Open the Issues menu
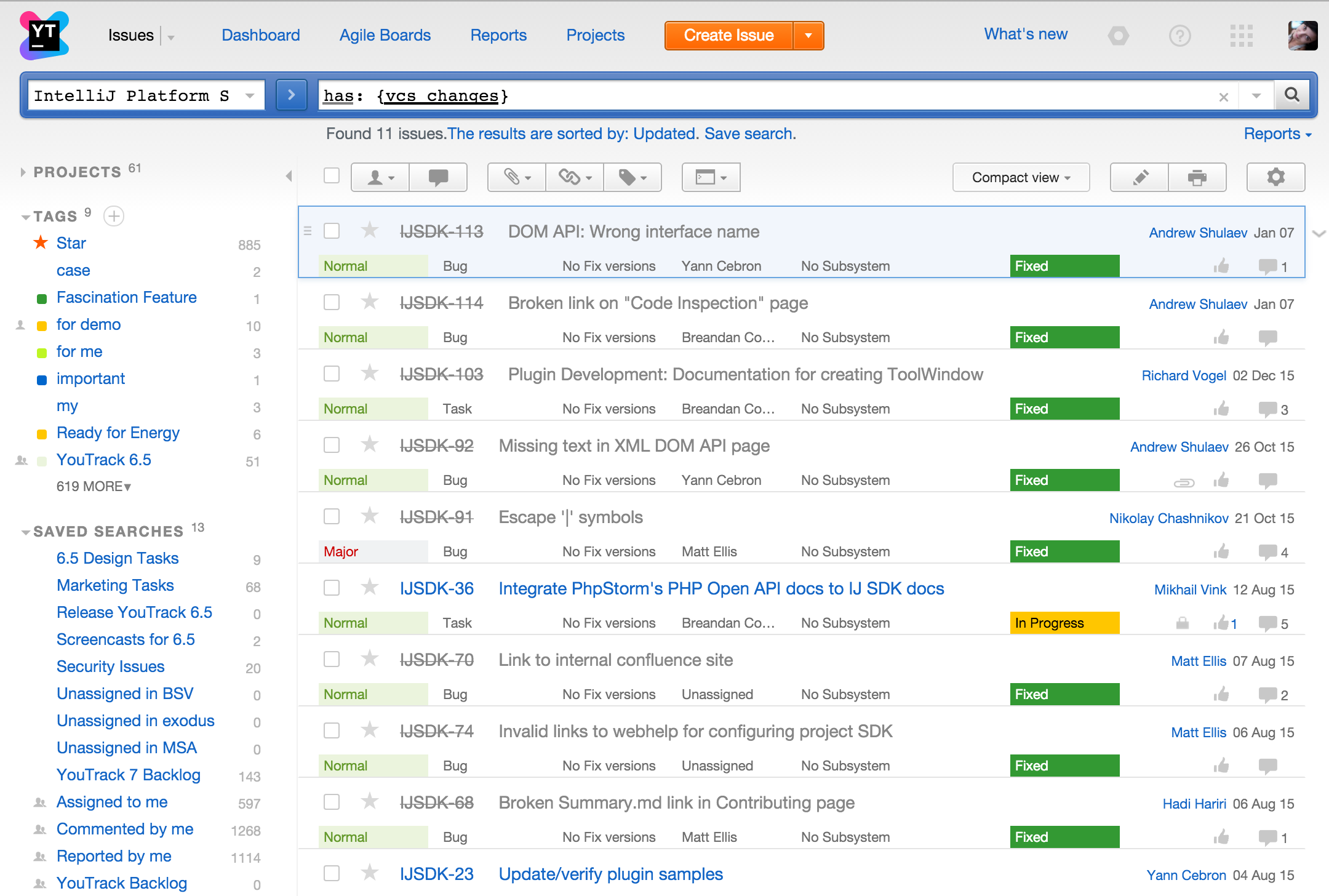The height and width of the screenshot is (896, 1329). (131, 35)
